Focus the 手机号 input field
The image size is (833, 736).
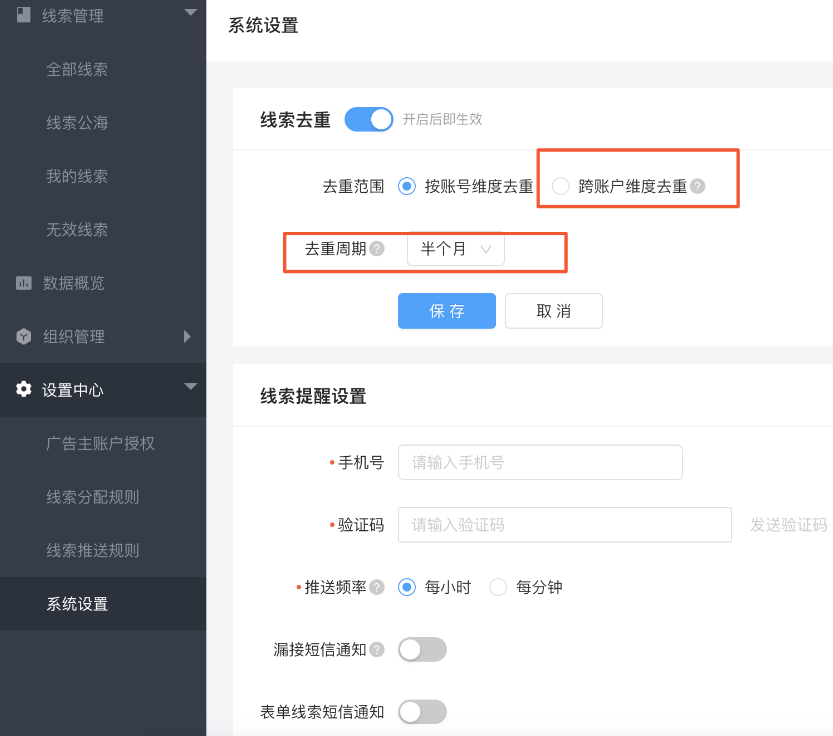pyautogui.click(x=540, y=462)
